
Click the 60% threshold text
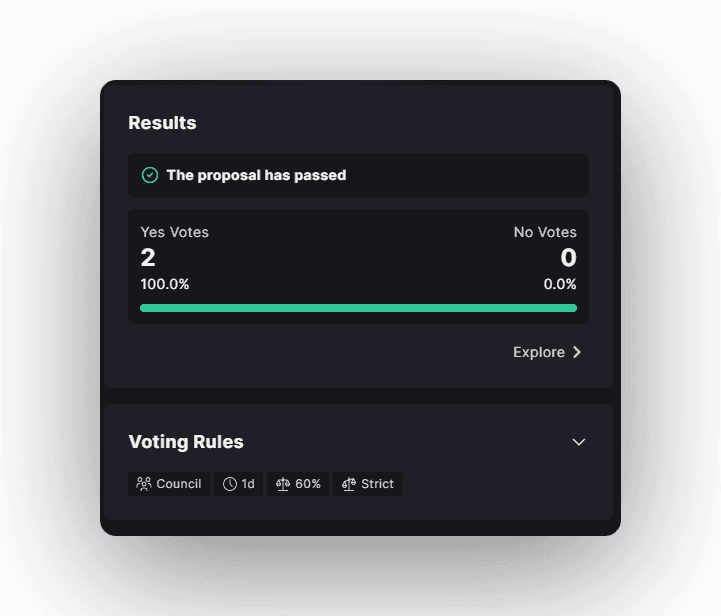pos(308,484)
